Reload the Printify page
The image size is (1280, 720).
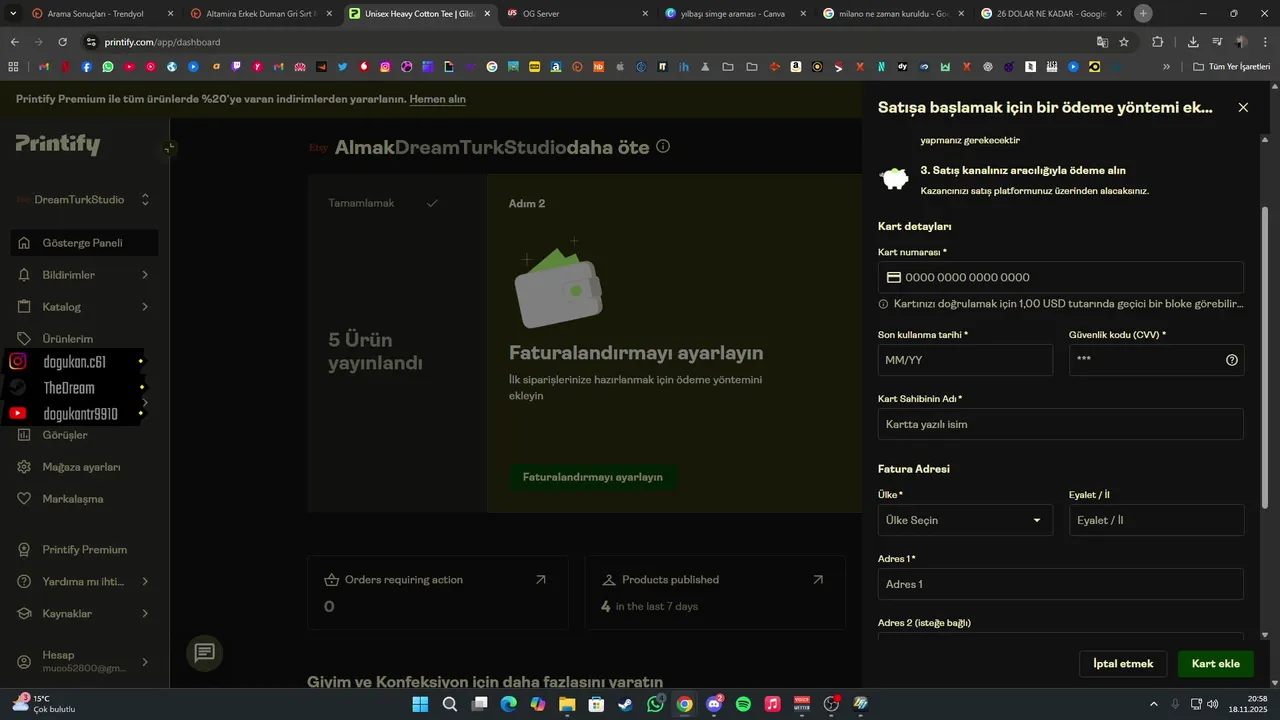point(62,42)
